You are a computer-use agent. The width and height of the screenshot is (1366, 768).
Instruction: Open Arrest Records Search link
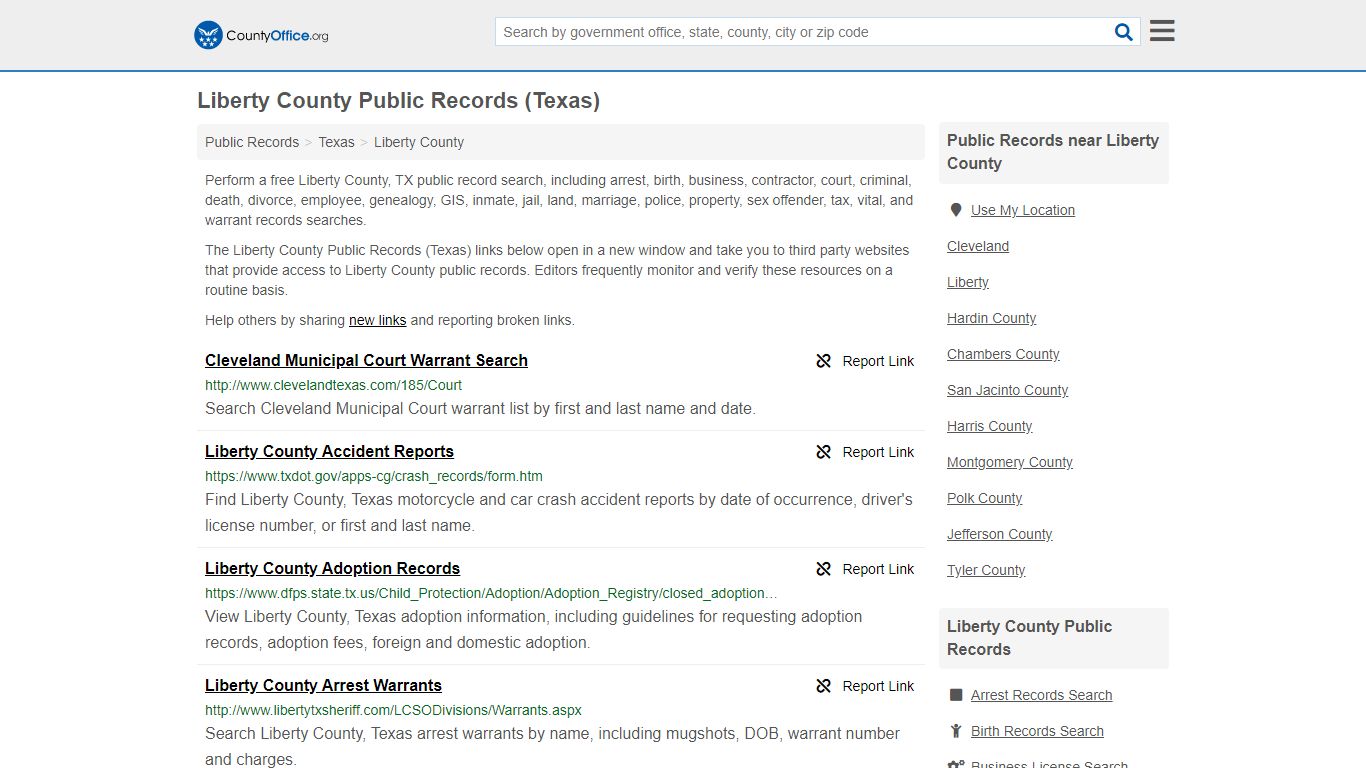pos(1042,695)
